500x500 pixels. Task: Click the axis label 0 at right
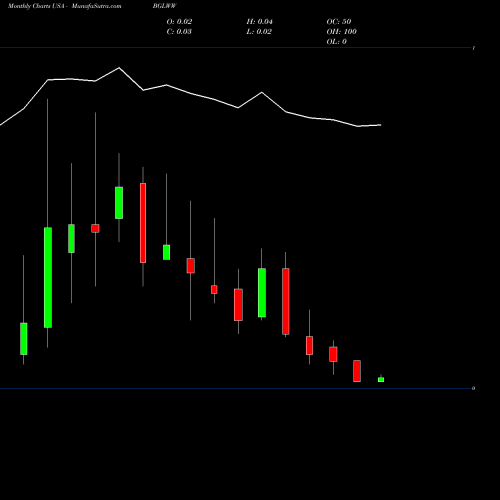pyautogui.click(x=473, y=388)
